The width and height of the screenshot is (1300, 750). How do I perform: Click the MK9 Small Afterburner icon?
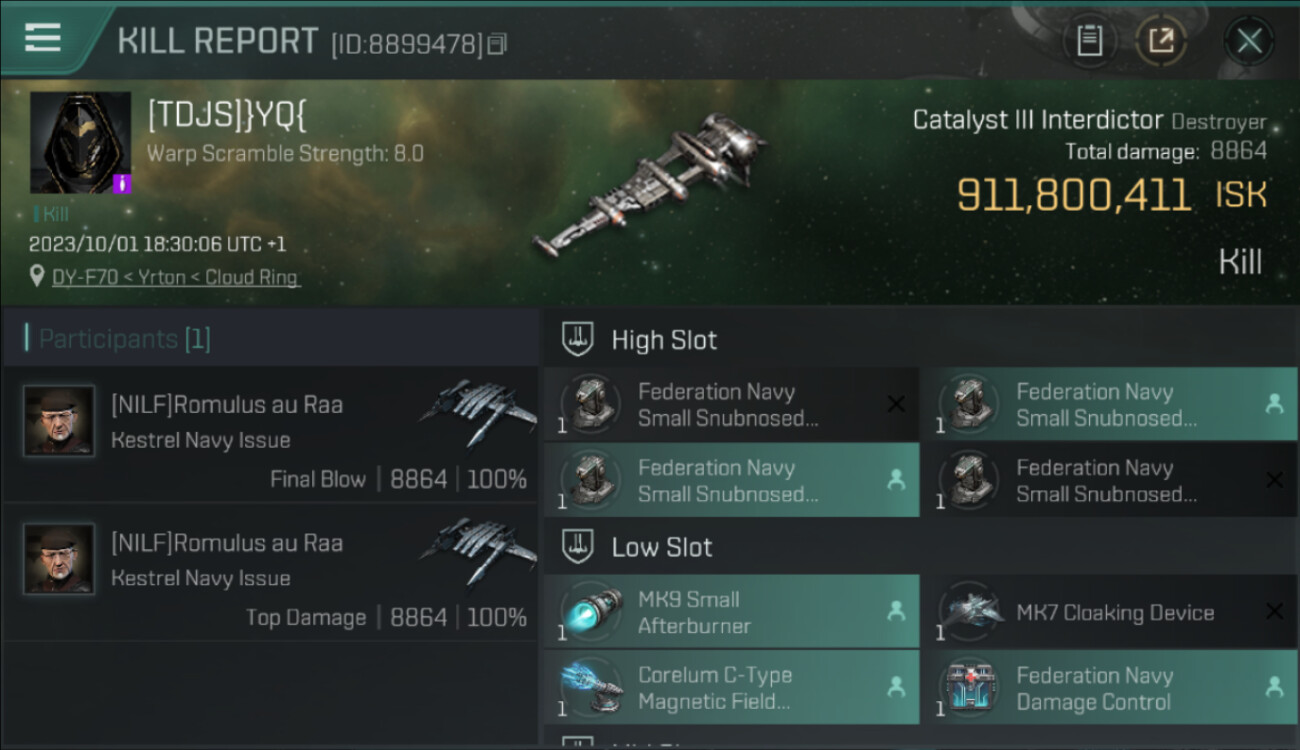590,612
